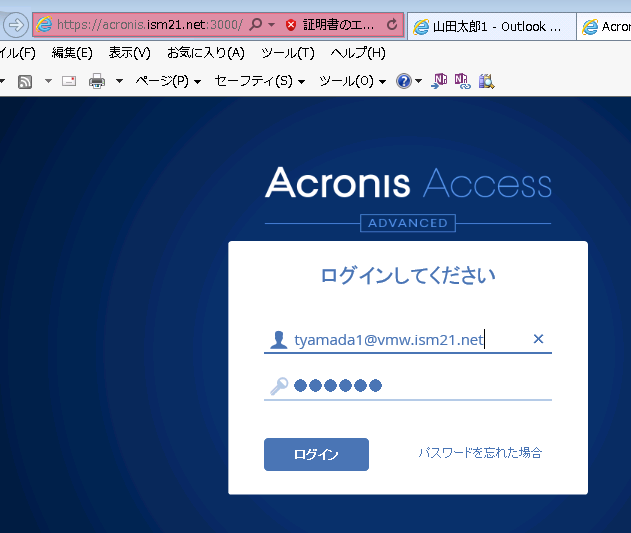
Task: Click the certificate error warning
Action: tap(330, 24)
